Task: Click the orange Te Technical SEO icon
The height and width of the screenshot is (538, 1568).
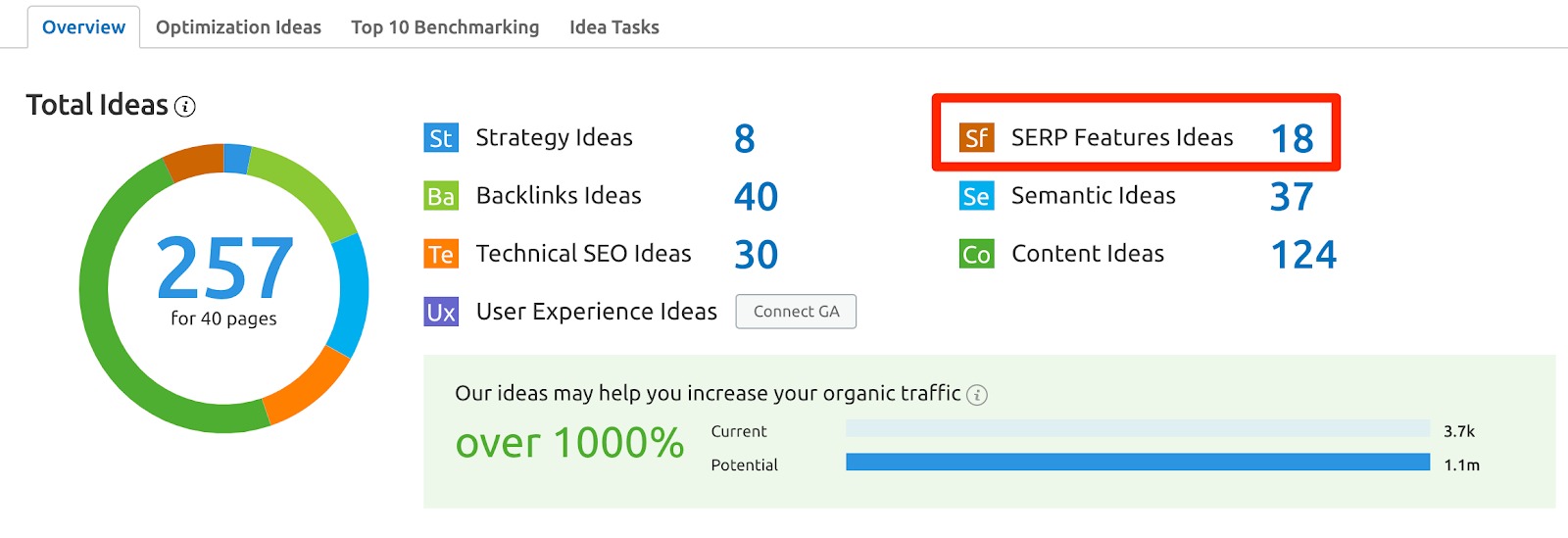Action: [441, 254]
